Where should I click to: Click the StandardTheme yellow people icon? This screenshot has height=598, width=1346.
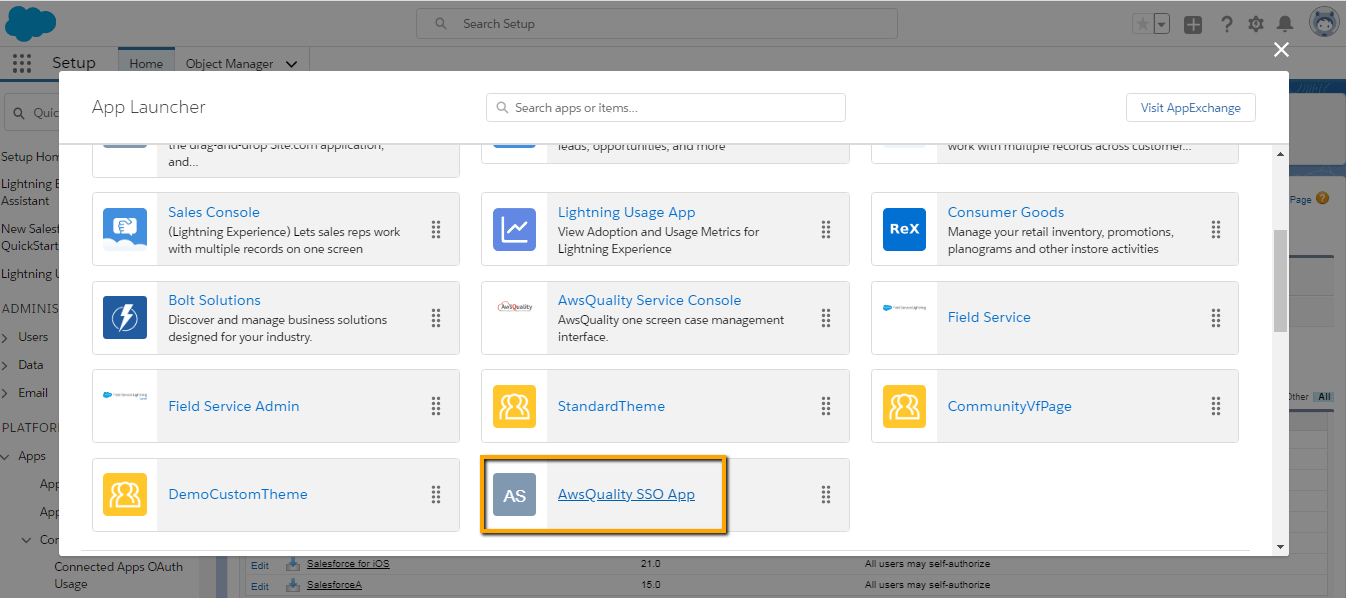tap(515, 406)
